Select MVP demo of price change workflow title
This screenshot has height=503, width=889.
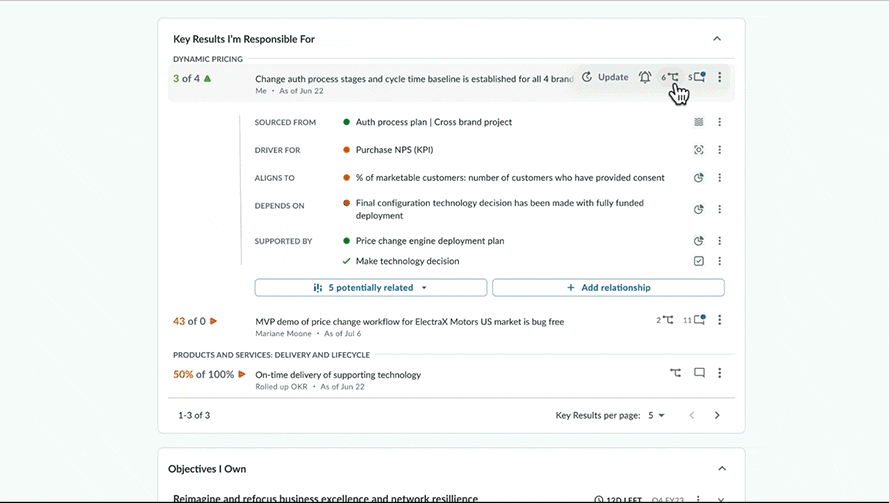point(409,322)
